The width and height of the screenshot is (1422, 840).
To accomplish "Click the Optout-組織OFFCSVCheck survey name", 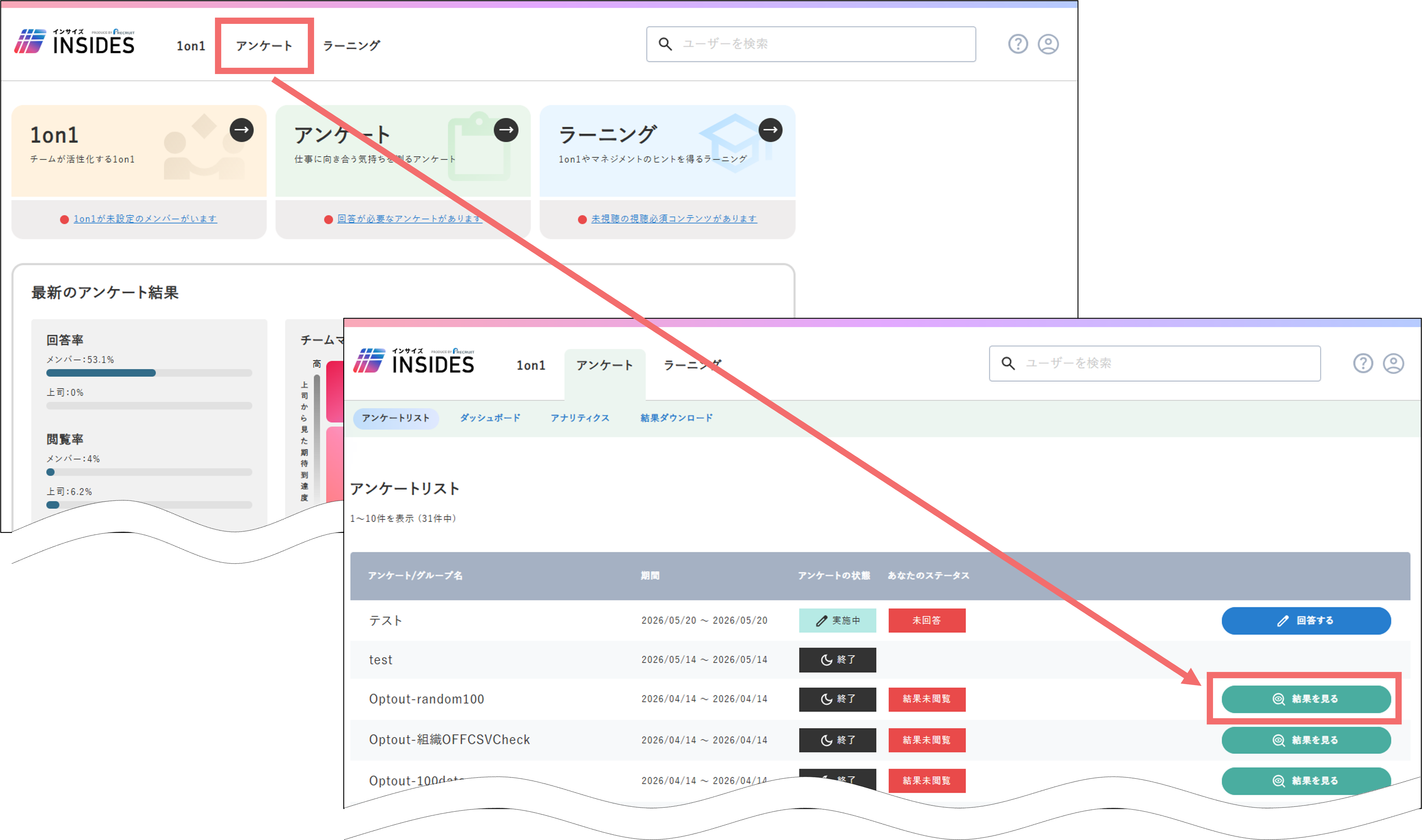I will 450,740.
